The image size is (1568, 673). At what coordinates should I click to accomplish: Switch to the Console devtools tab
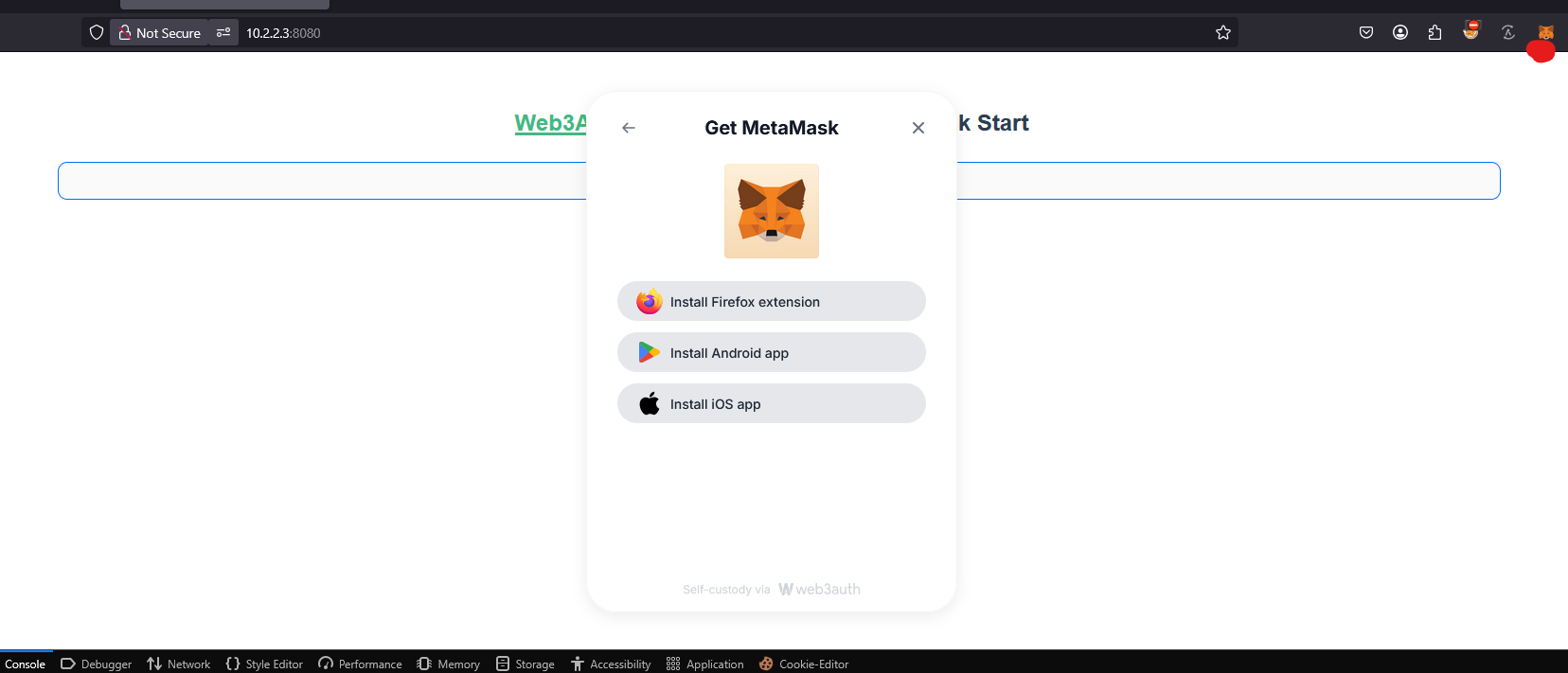click(x=26, y=664)
